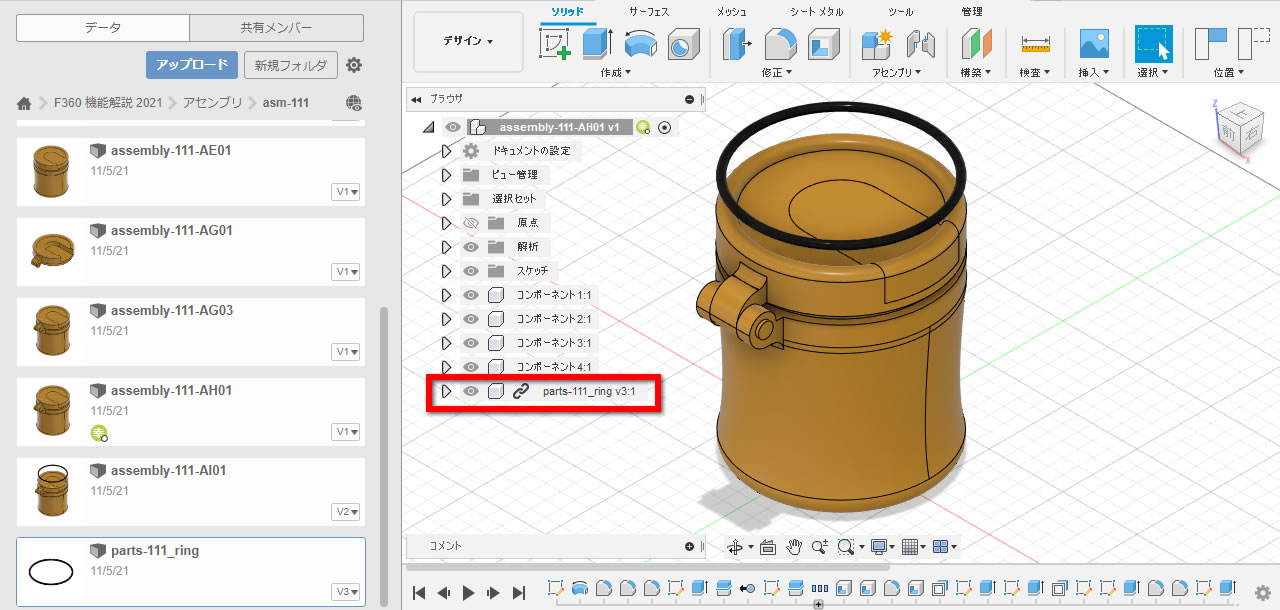1280x610 pixels.
Task: Expand ドキュメントの設定 tree node
Action: click(x=447, y=151)
